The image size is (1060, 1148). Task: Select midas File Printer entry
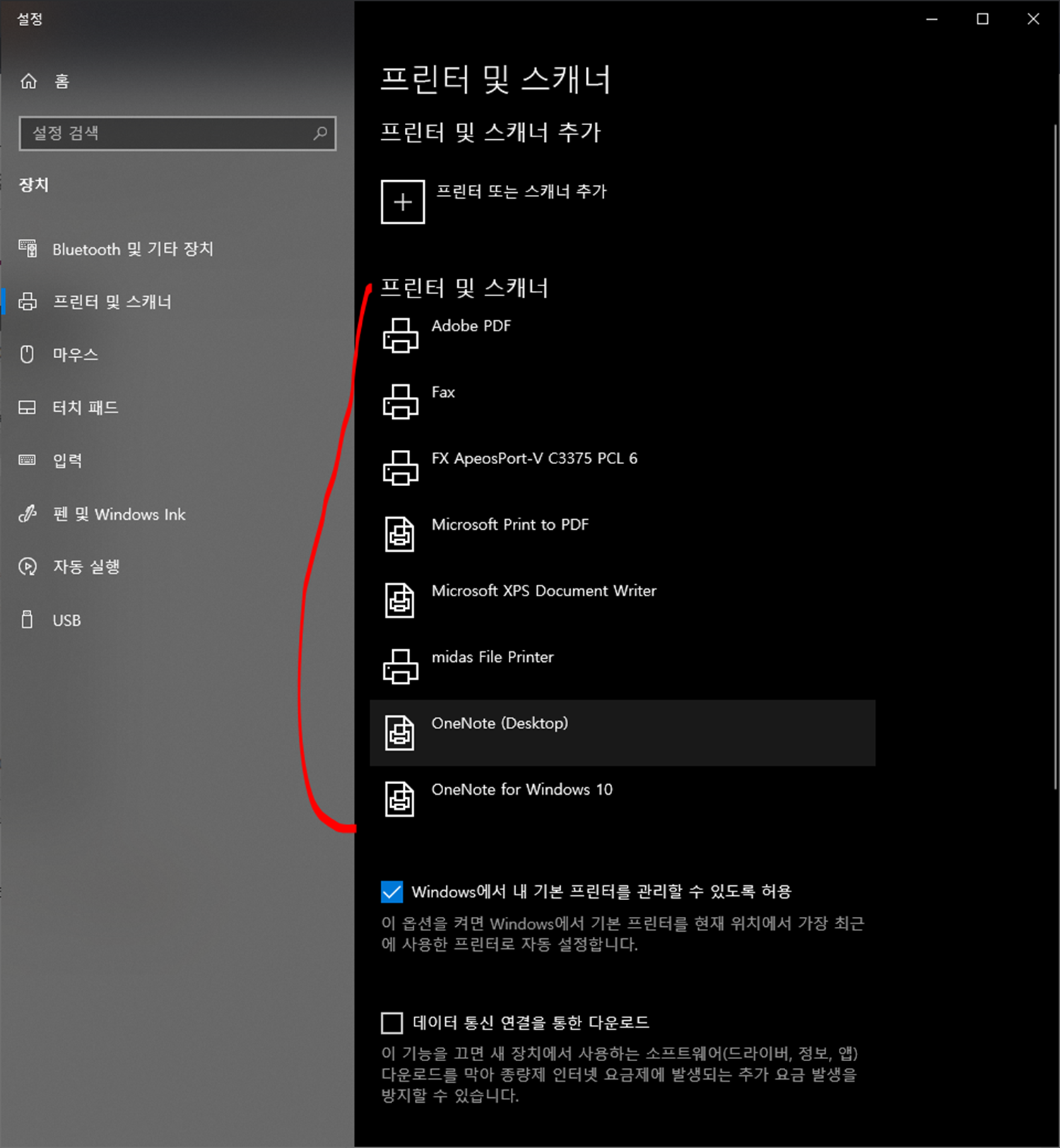tap(623, 668)
